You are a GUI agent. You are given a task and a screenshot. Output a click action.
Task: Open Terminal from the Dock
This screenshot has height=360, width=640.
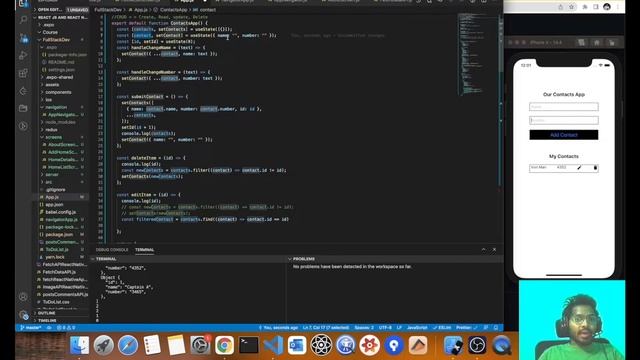coord(249,345)
